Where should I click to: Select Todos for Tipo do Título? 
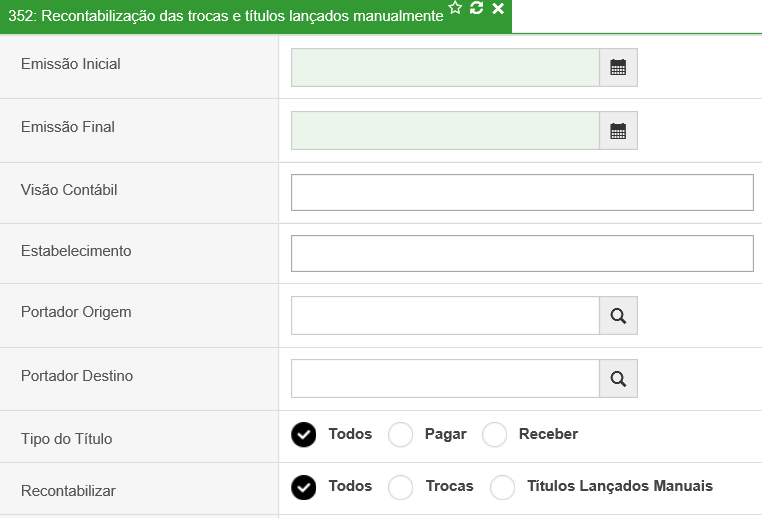(304, 434)
